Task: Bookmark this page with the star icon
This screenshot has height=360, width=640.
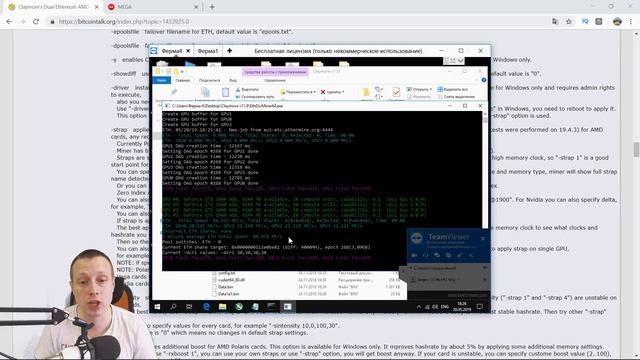Action: [x=569, y=22]
